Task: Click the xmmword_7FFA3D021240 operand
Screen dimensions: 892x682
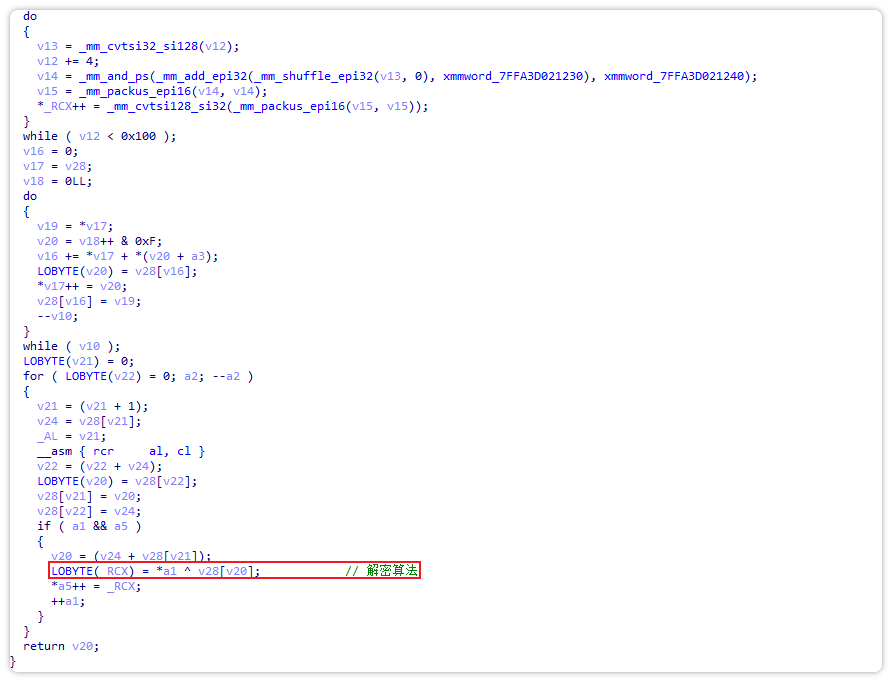Action: click(680, 76)
